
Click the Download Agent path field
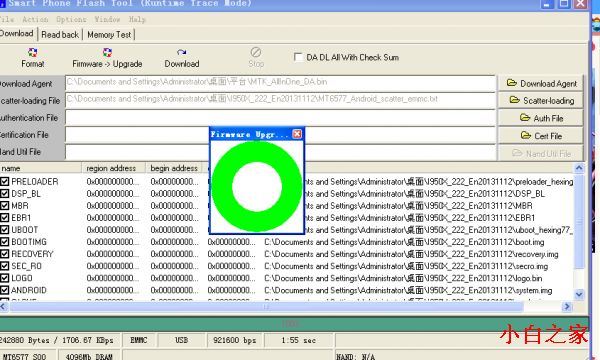point(280,83)
